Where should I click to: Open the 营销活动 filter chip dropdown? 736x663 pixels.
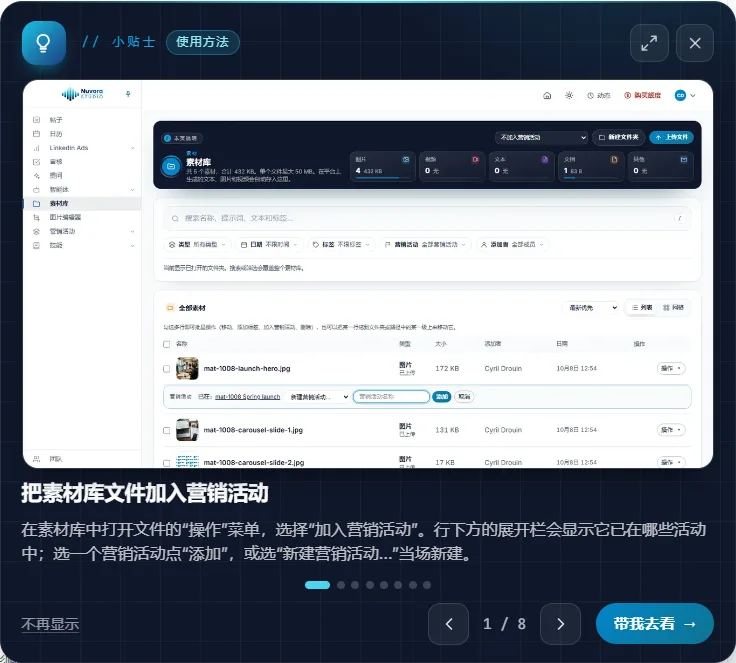coord(425,245)
